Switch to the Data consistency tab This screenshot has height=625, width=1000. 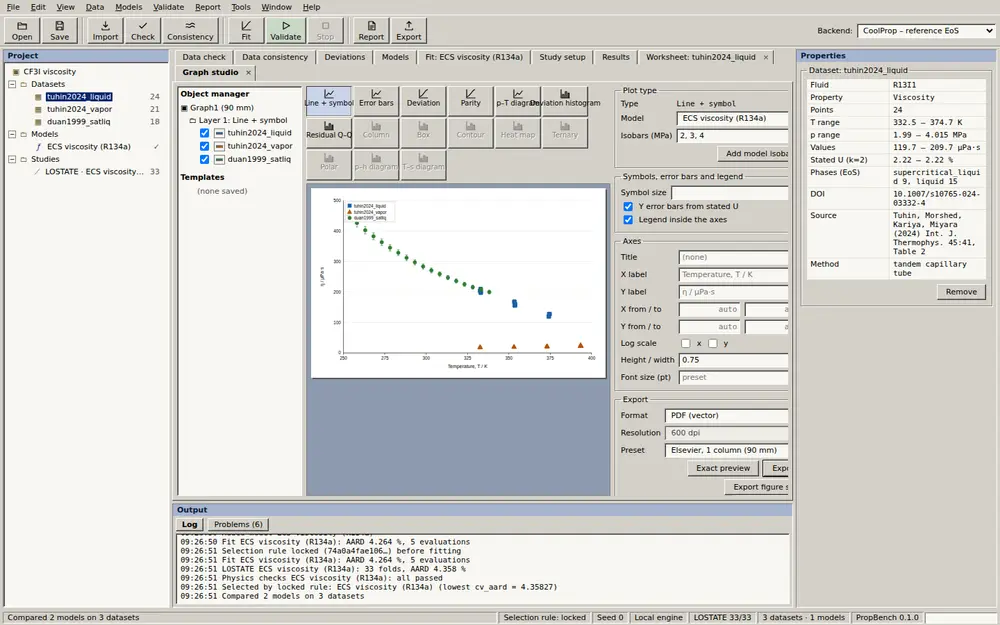click(x=275, y=57)
